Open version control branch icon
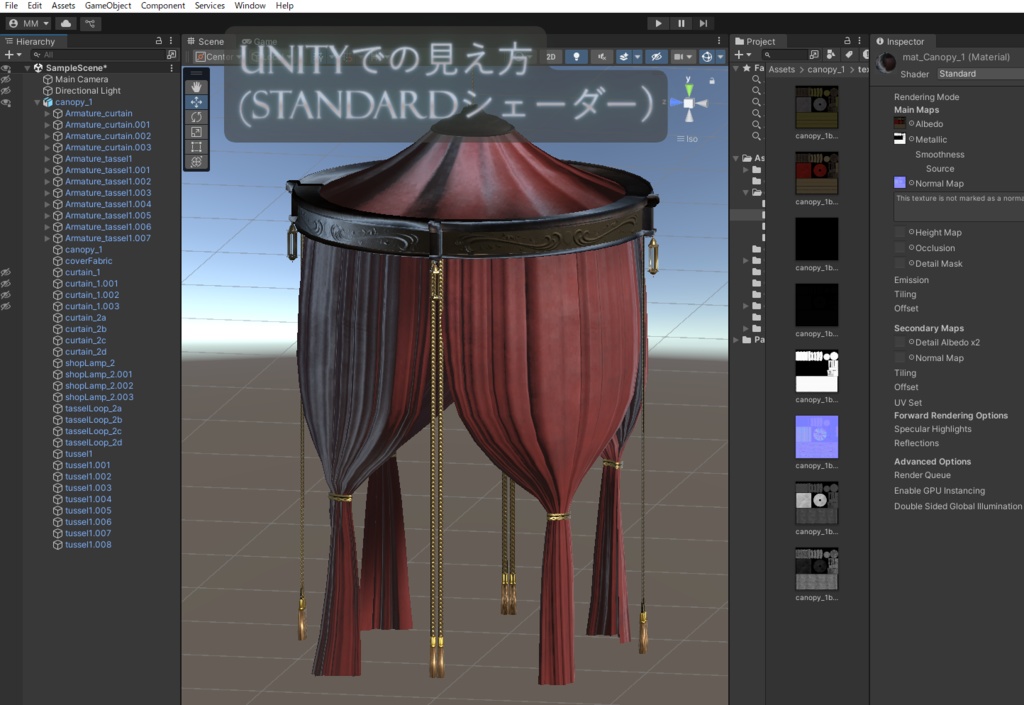 pyautogui.click(x=90, y=24)
